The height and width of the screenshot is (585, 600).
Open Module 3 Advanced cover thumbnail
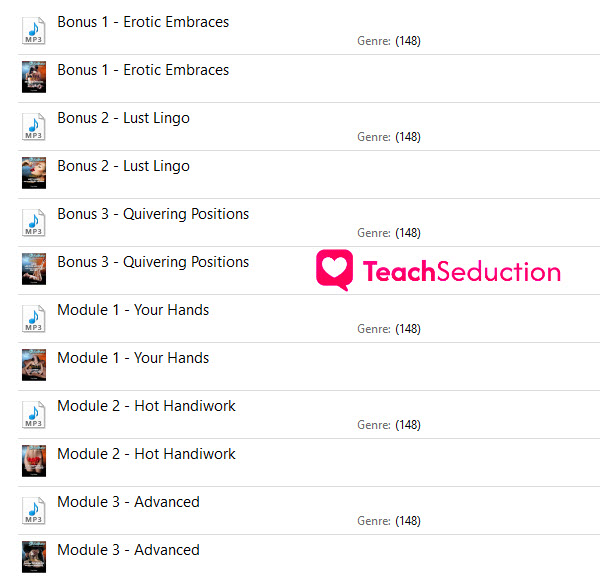tap(34, 557)
